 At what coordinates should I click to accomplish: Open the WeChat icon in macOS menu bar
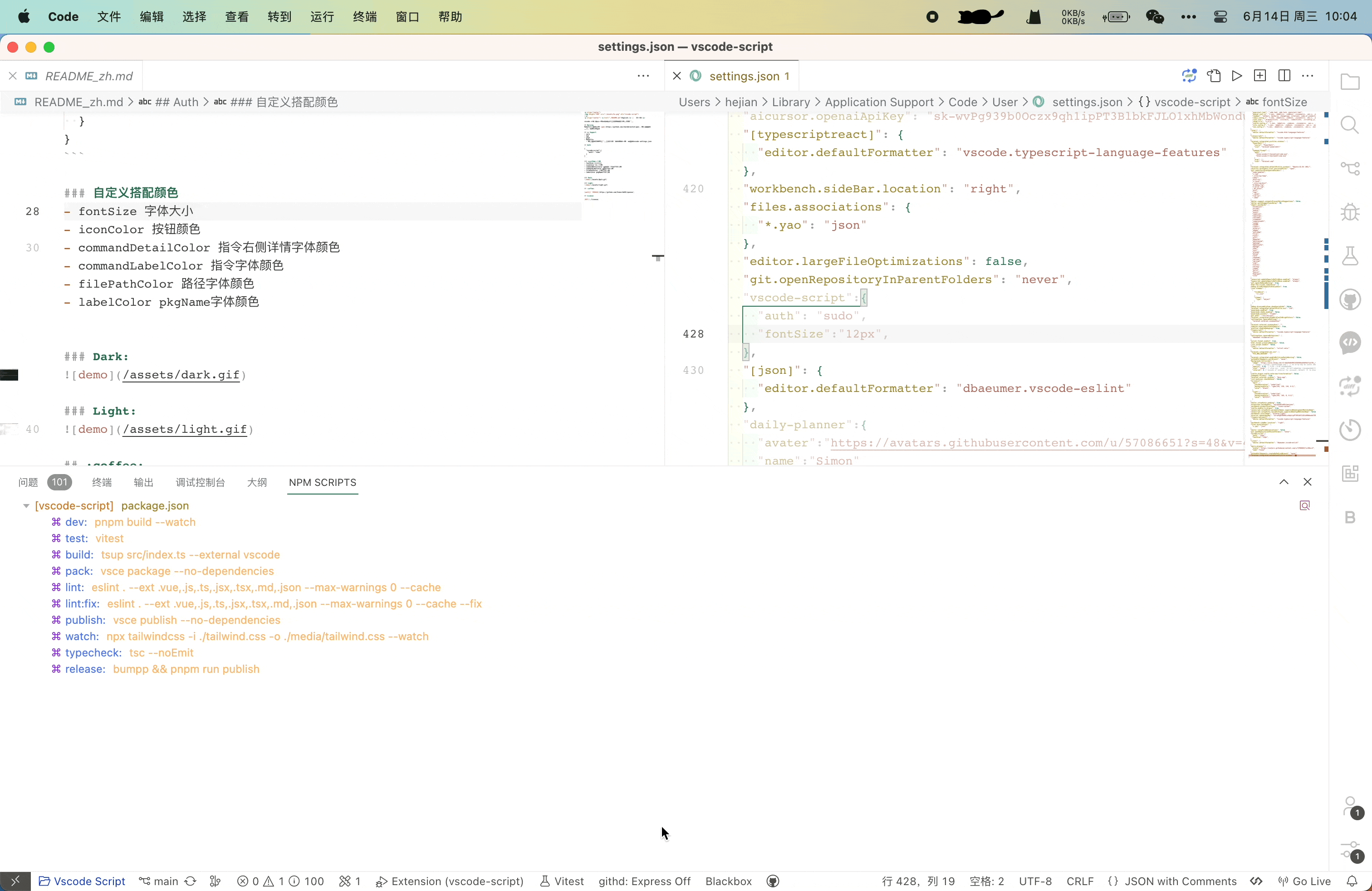[x=1155, y=17]
